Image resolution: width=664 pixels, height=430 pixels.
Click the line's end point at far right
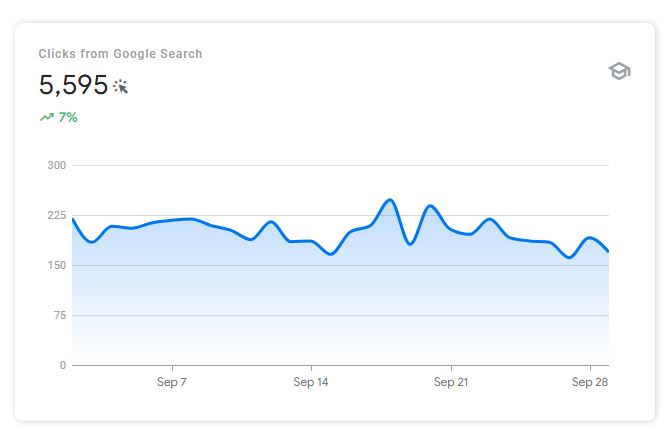click(x=608, y=251)
